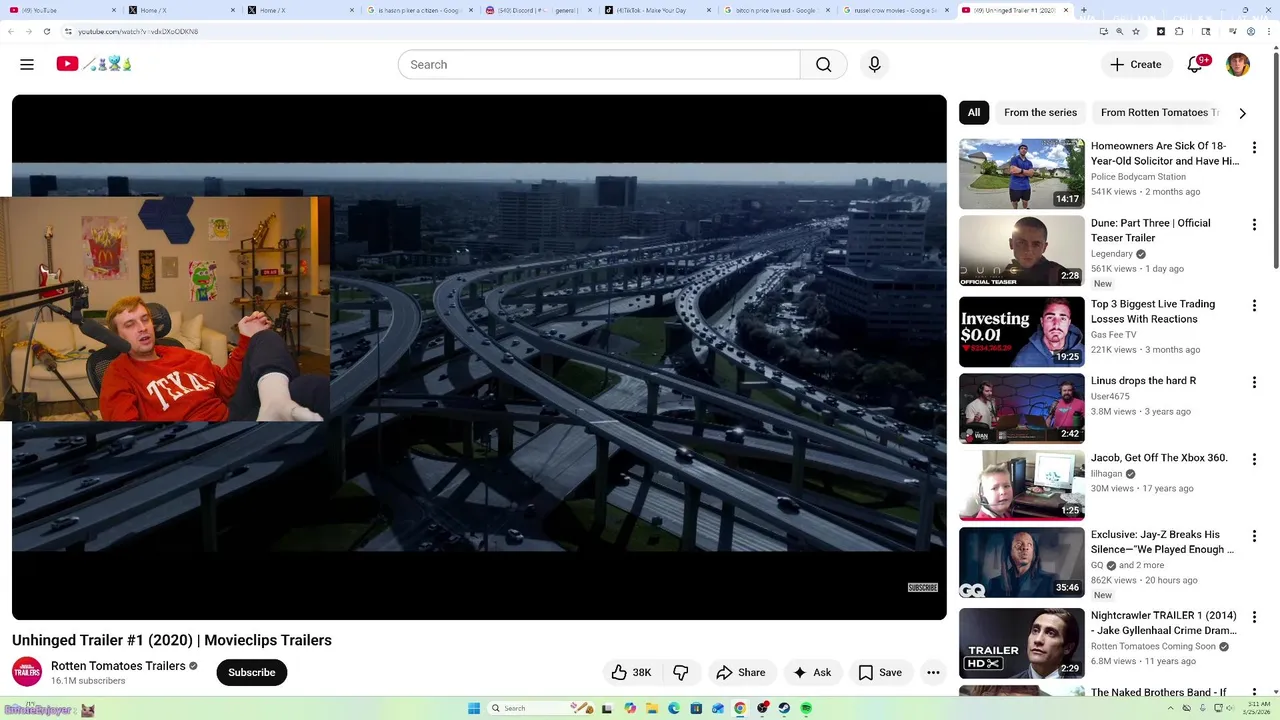The image size is (1280, 720).
Task: Click the page vertical scrollbar
Action: (1275, 160)
